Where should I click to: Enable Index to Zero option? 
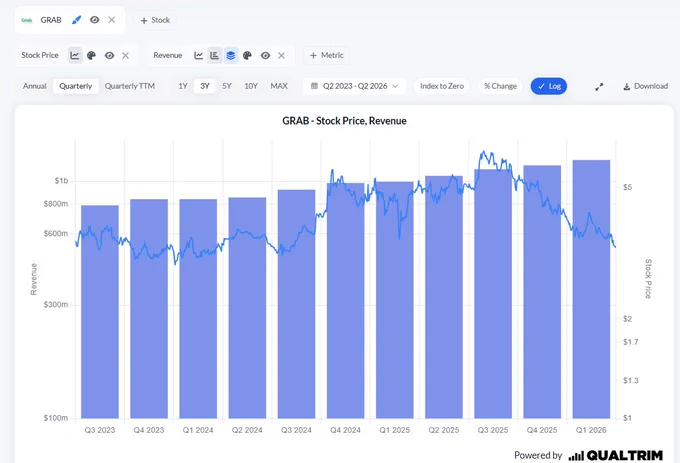point(442,86)
